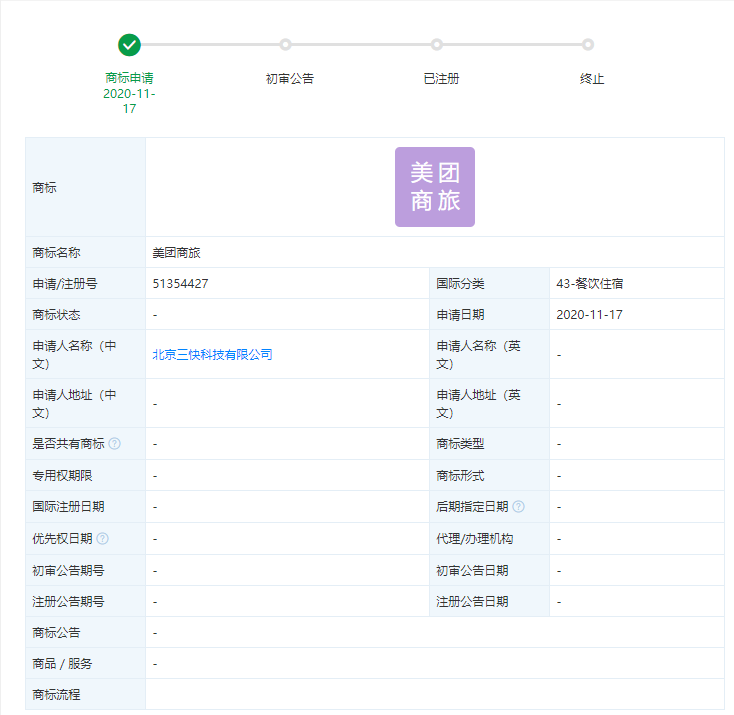Click the 商品 / 服务 row header
This screenshot has width=734, height=715.
pos(62,664)
